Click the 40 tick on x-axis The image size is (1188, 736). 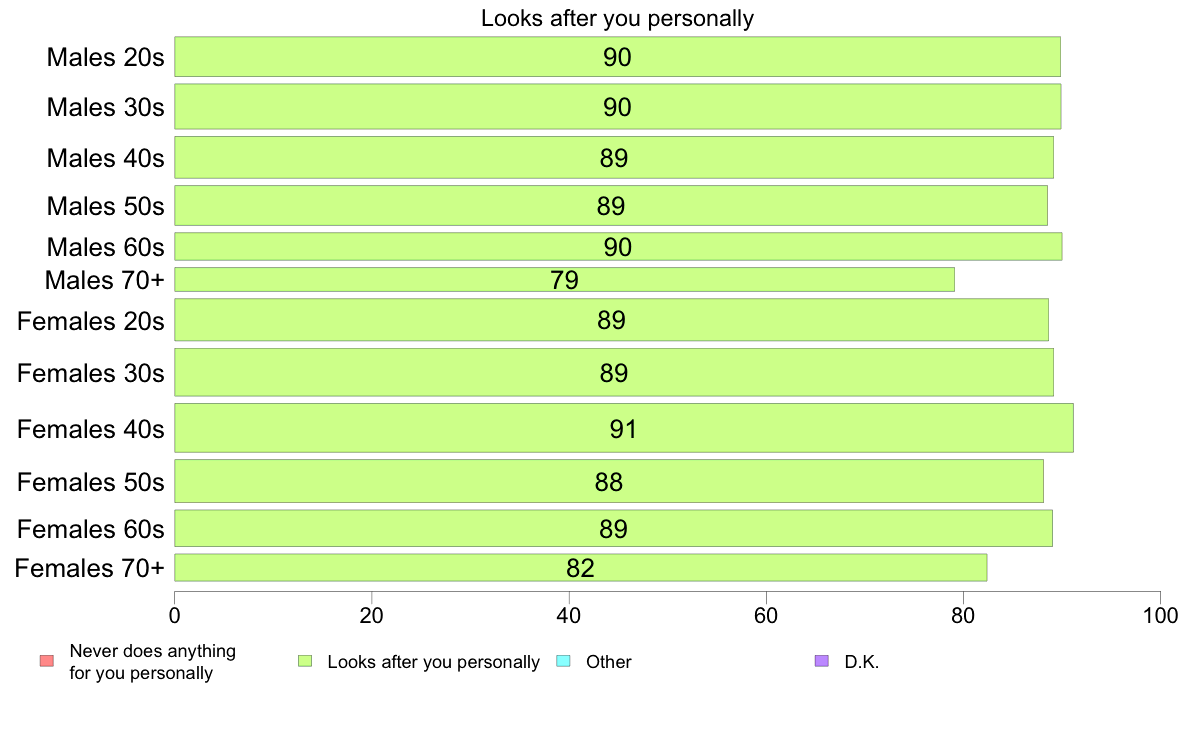569,615
